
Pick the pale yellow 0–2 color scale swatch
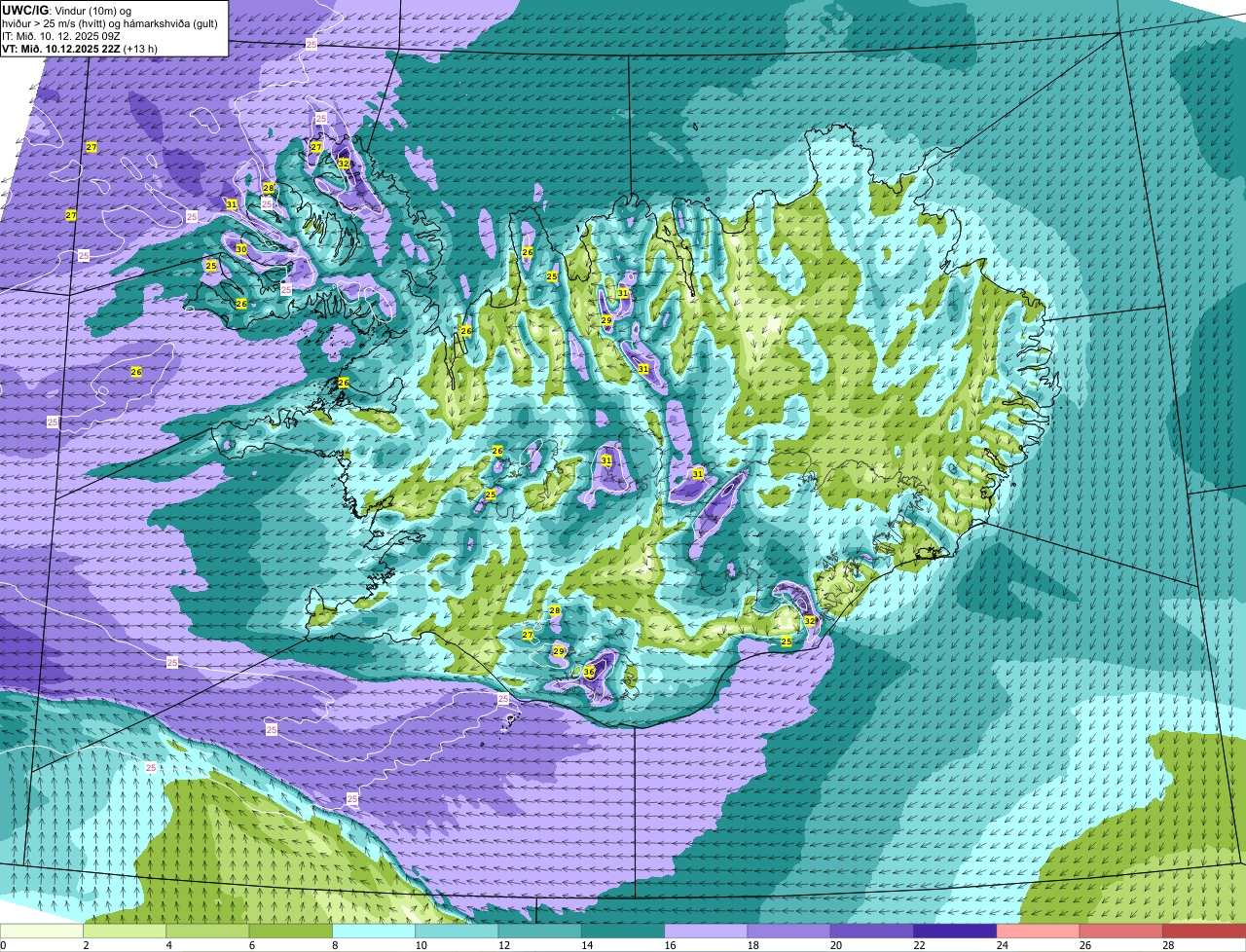click(42, 932)
